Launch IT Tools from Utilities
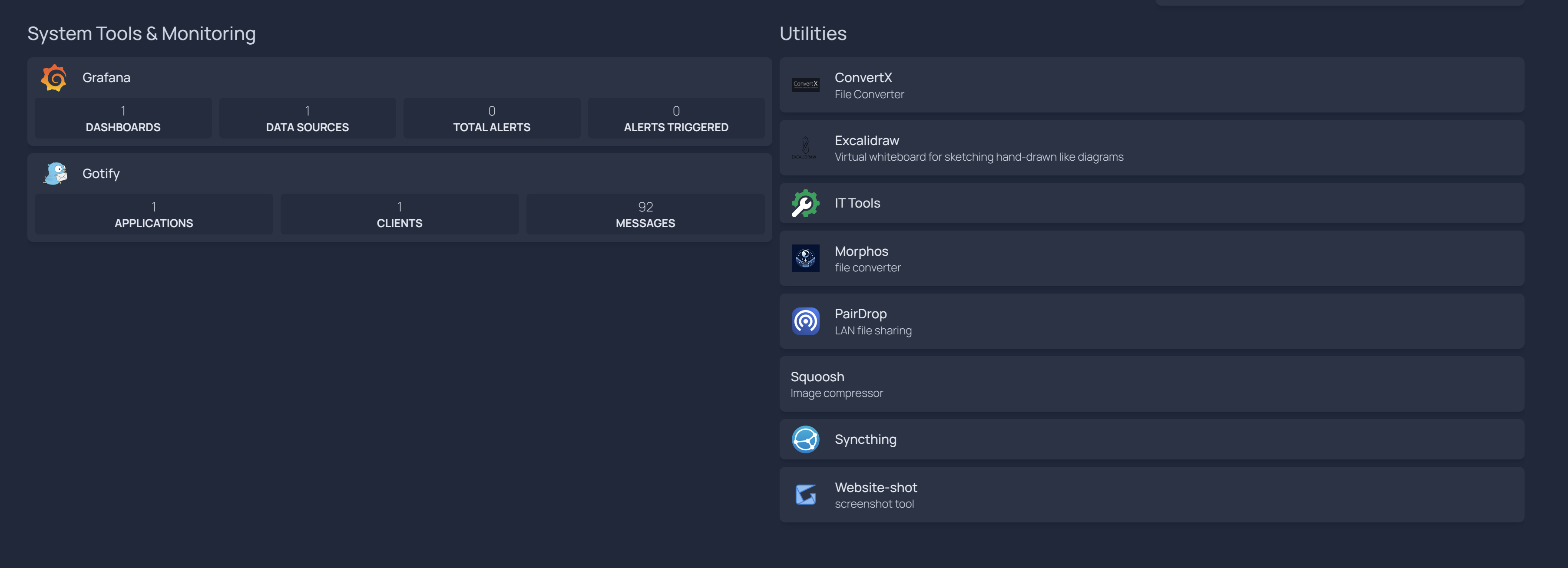This screenshot has width=1568, height=568. [1151, 203]
